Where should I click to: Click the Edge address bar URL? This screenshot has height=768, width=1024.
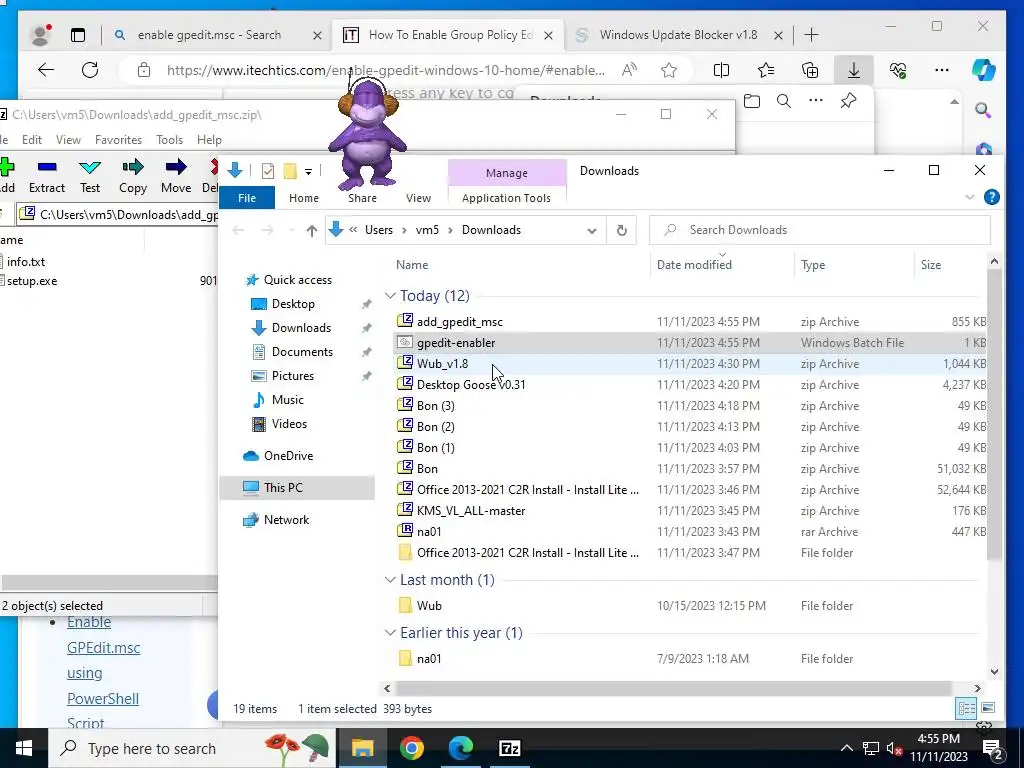385,70
